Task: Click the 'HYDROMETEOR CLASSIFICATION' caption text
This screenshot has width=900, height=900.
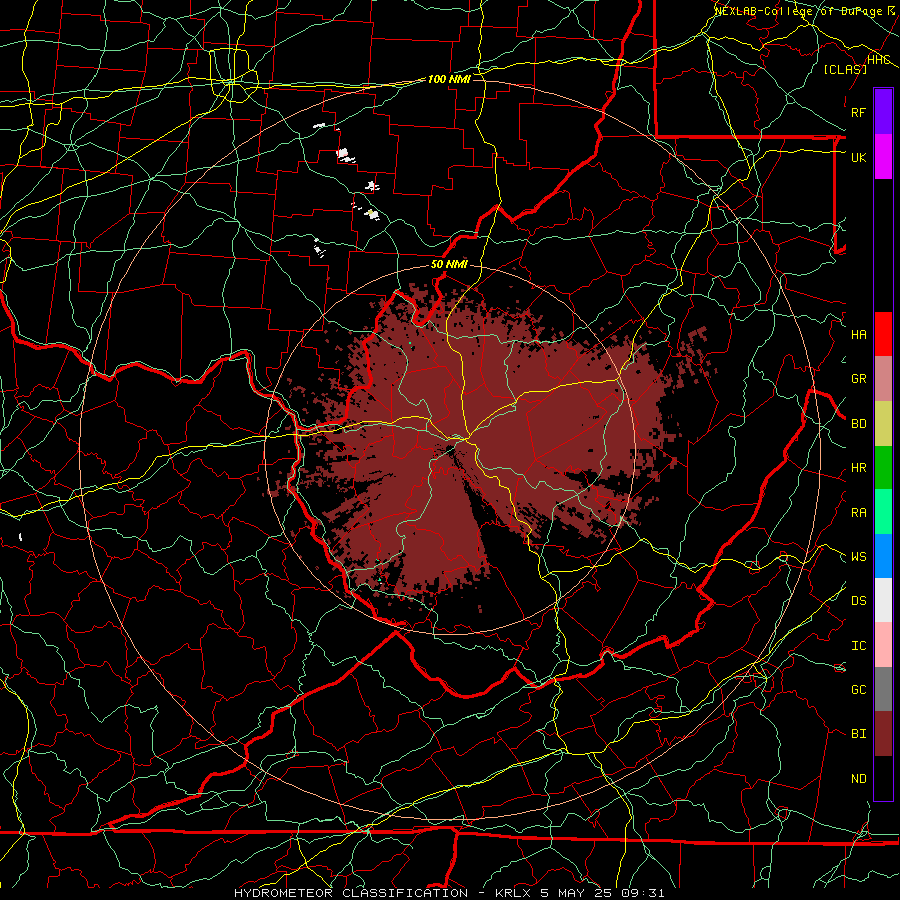Action: 351,893
